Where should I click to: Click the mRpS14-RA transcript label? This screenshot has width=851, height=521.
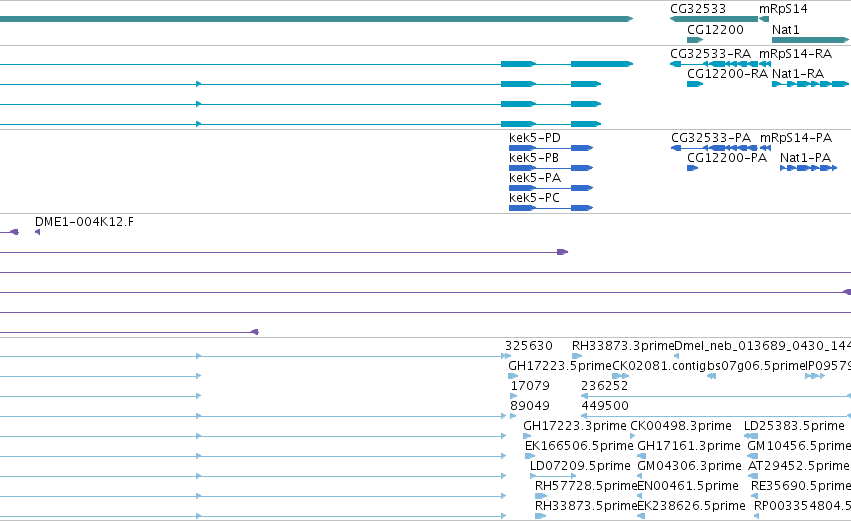[x=795, y=54]
